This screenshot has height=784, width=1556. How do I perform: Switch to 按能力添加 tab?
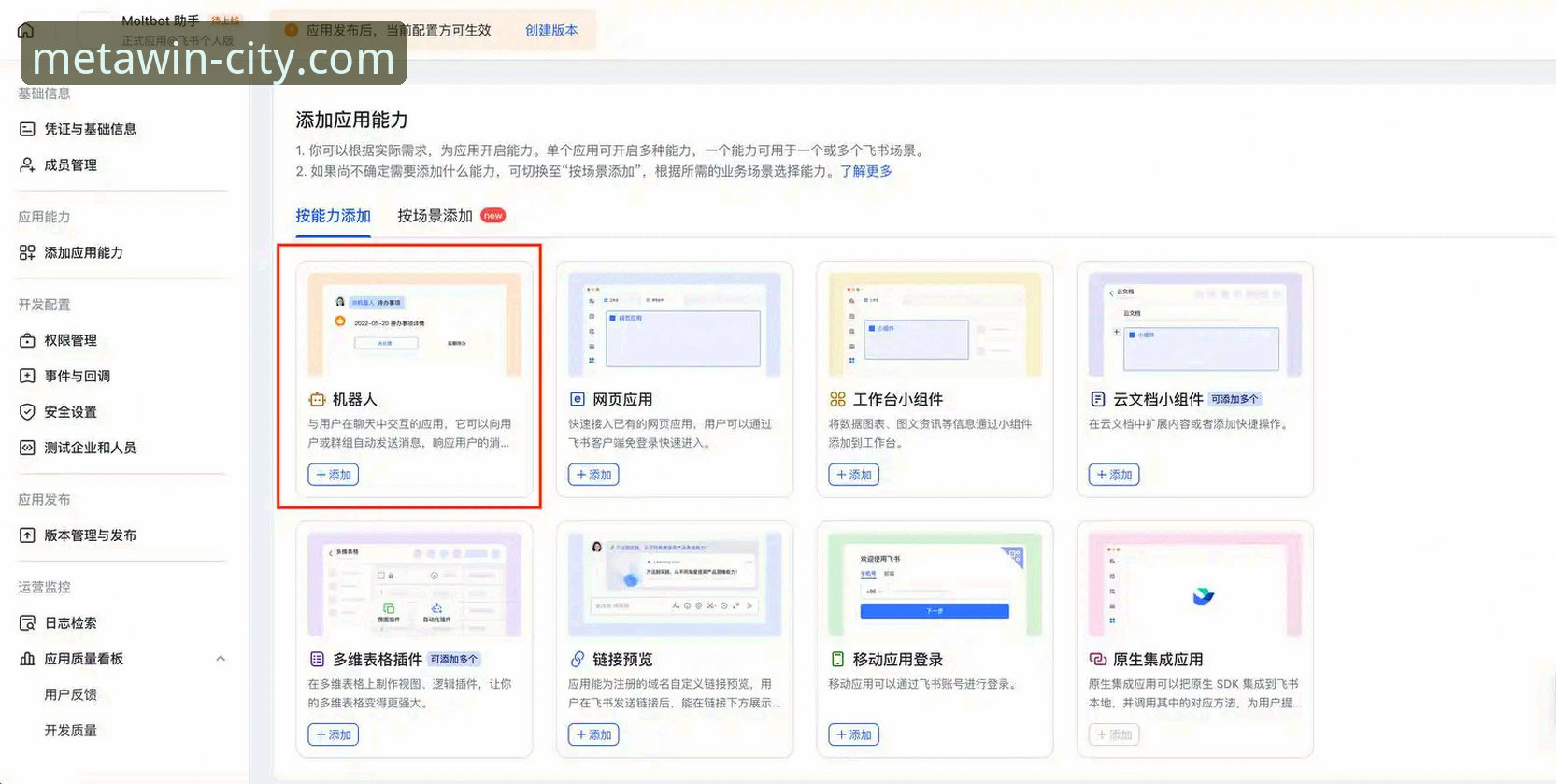click(334, 216)
